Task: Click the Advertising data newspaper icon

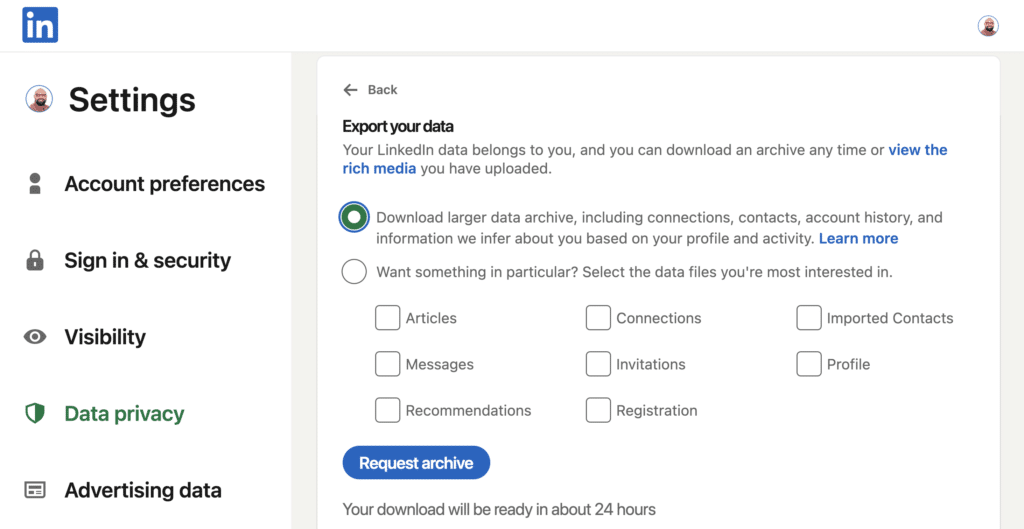Action: pyautogui.click(x=35, y=490)
